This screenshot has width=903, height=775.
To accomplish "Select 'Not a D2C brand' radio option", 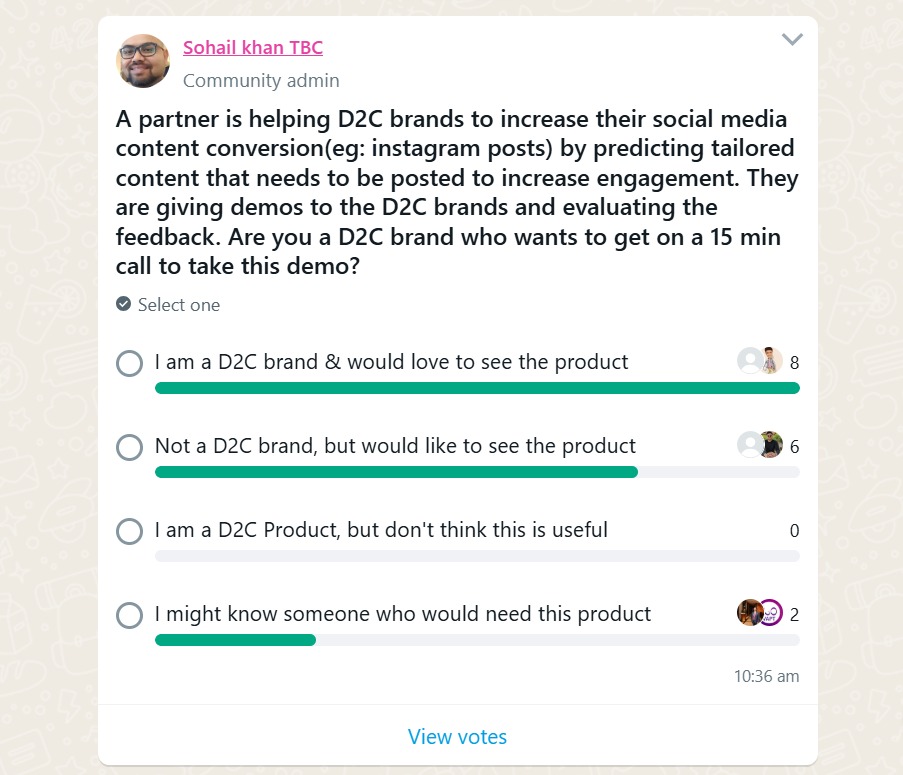I will (130, 447).
